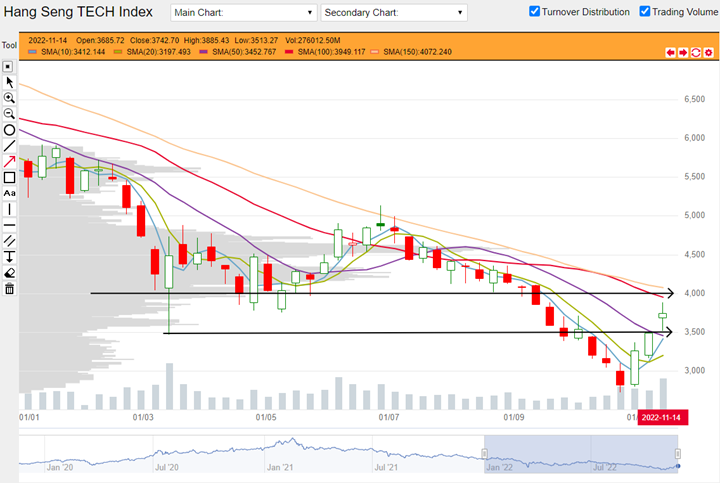Activate the eraser tool

(9, 273)
